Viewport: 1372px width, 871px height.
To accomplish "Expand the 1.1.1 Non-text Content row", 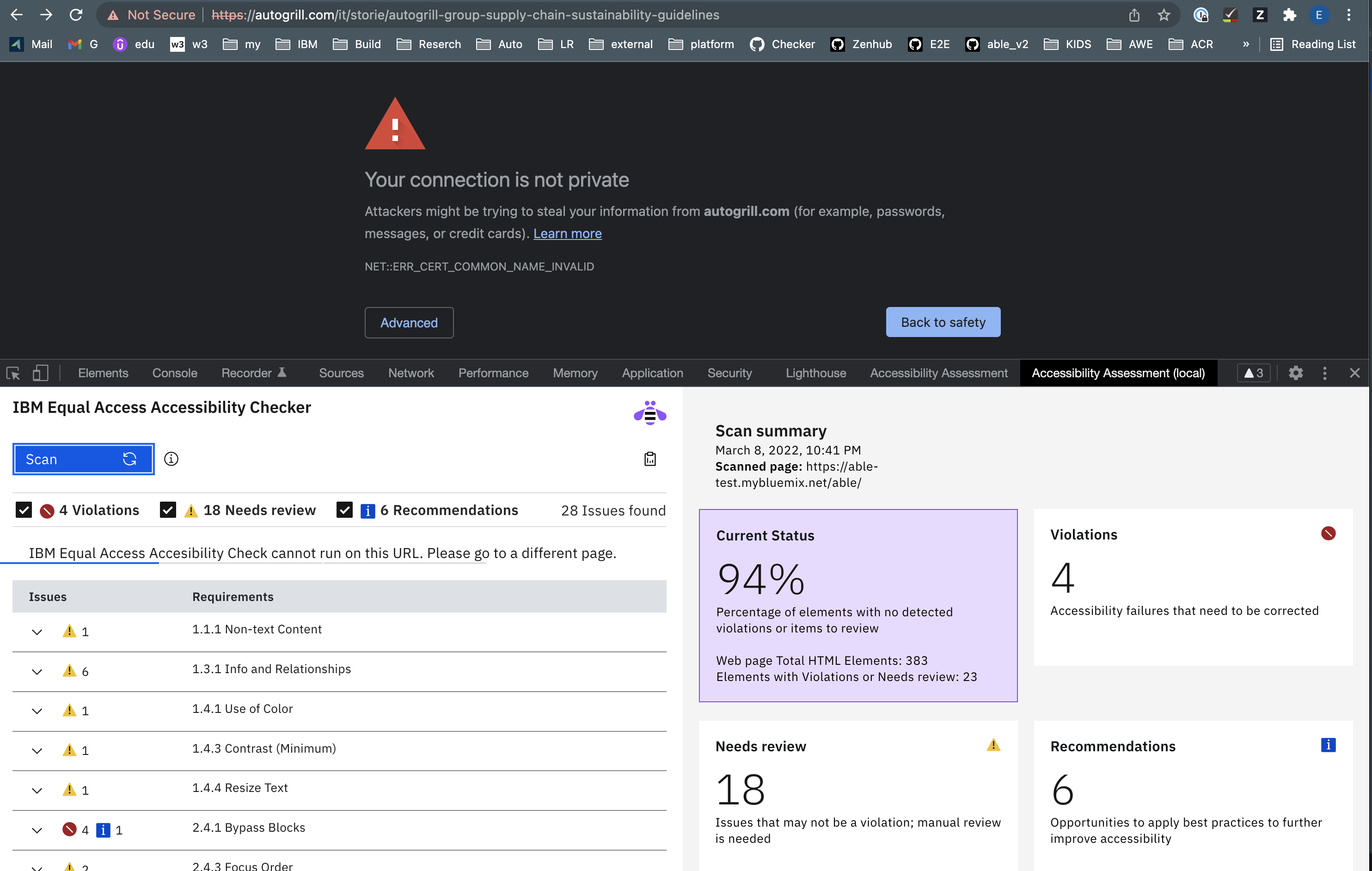I will 37,632.
